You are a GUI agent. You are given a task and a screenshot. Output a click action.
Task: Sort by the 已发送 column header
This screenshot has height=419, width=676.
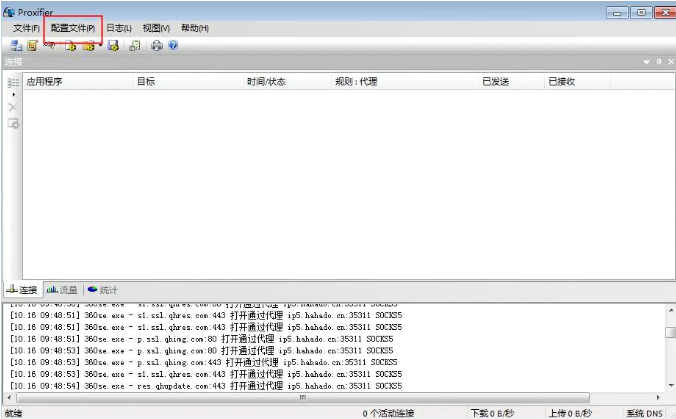click(x=511, y=81)
